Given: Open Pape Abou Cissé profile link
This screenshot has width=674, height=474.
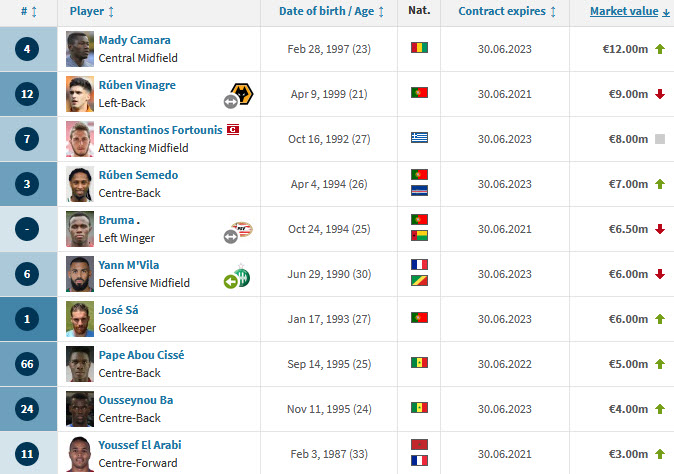Looking at the screenshot, I should [x=141, y=355].
